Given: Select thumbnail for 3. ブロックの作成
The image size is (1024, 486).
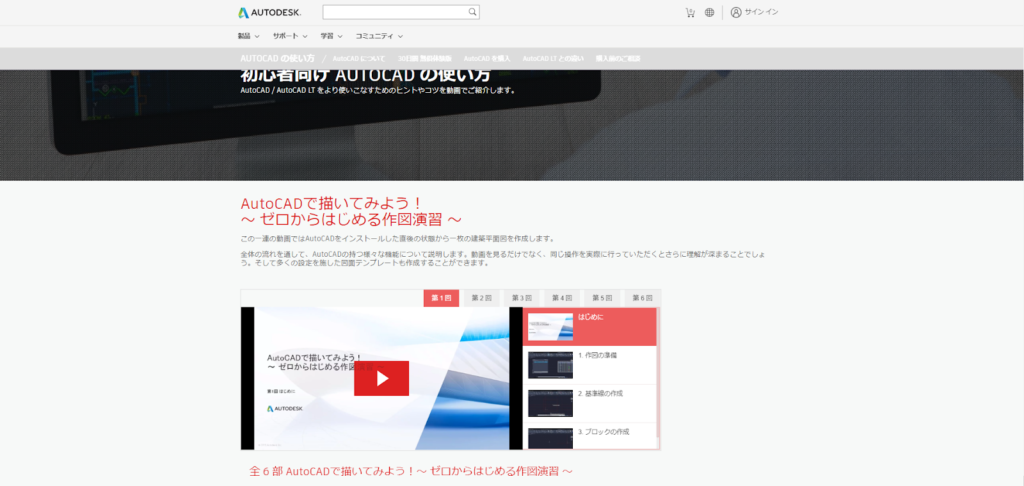Looking at the screenshot, I should (x=551, y=438).
